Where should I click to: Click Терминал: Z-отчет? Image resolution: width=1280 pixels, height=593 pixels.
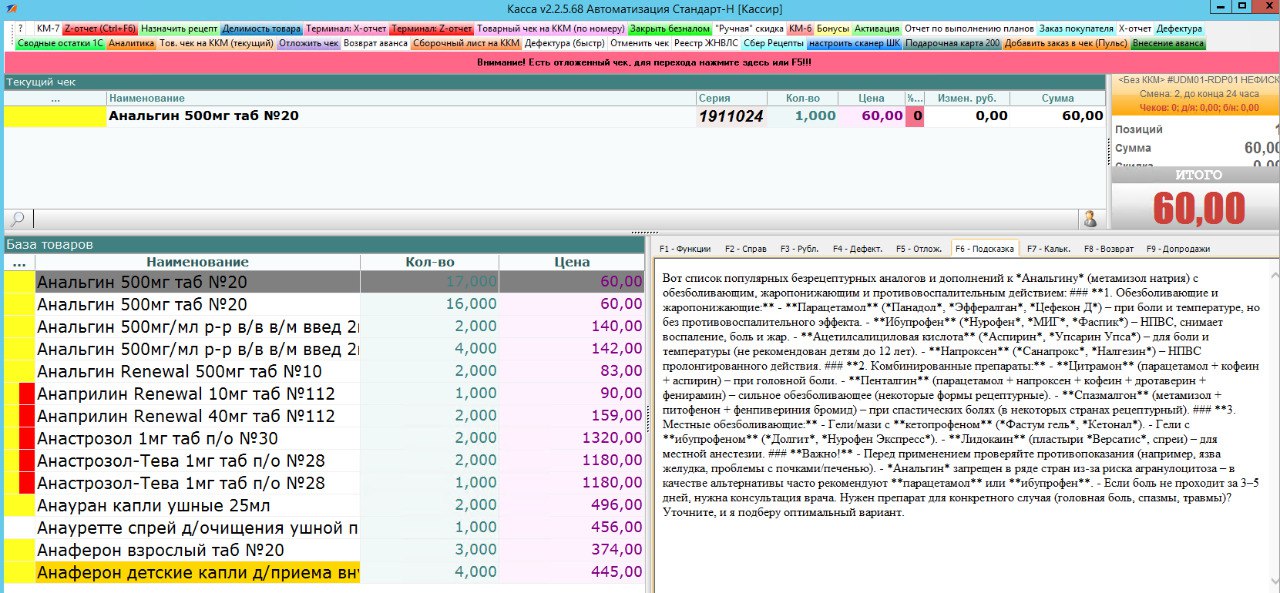coord(432,29)
